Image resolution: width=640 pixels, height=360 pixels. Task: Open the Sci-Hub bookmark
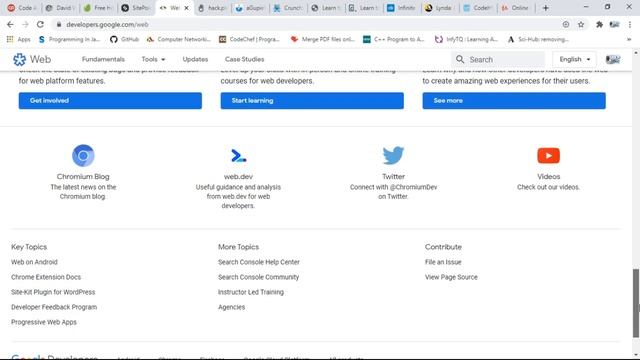click(x=538, y=39)
